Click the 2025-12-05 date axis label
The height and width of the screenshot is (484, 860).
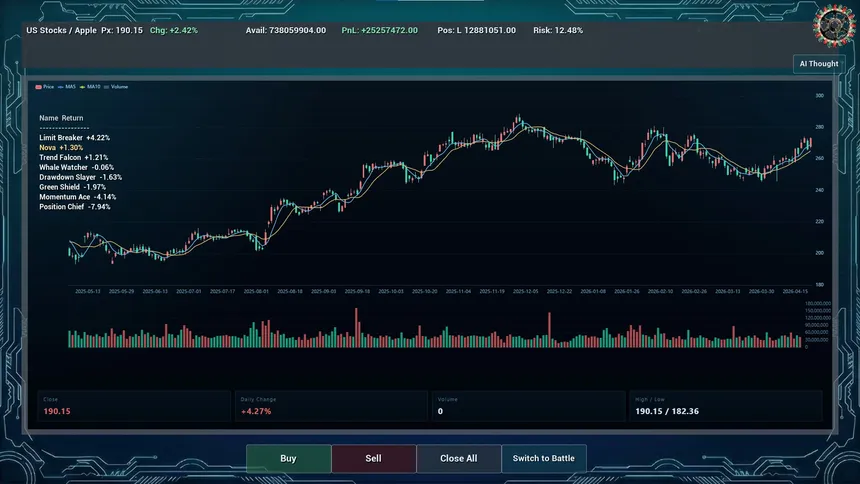[x=525, y=291]
